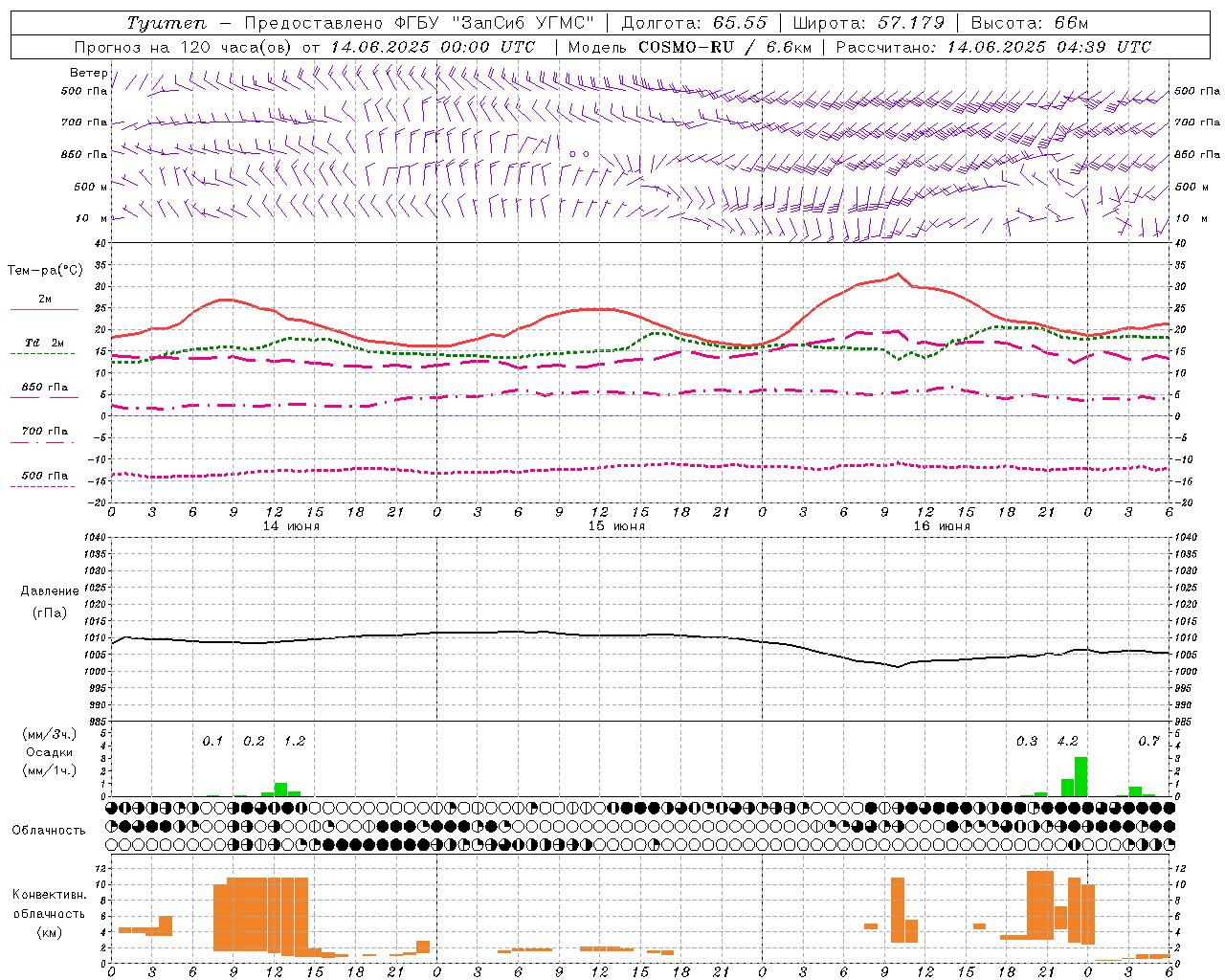This screenshot has width=1225, height=980.
Task: Click the calm-wind circles in the 850 гПа wind row
Action: point(579,153)
